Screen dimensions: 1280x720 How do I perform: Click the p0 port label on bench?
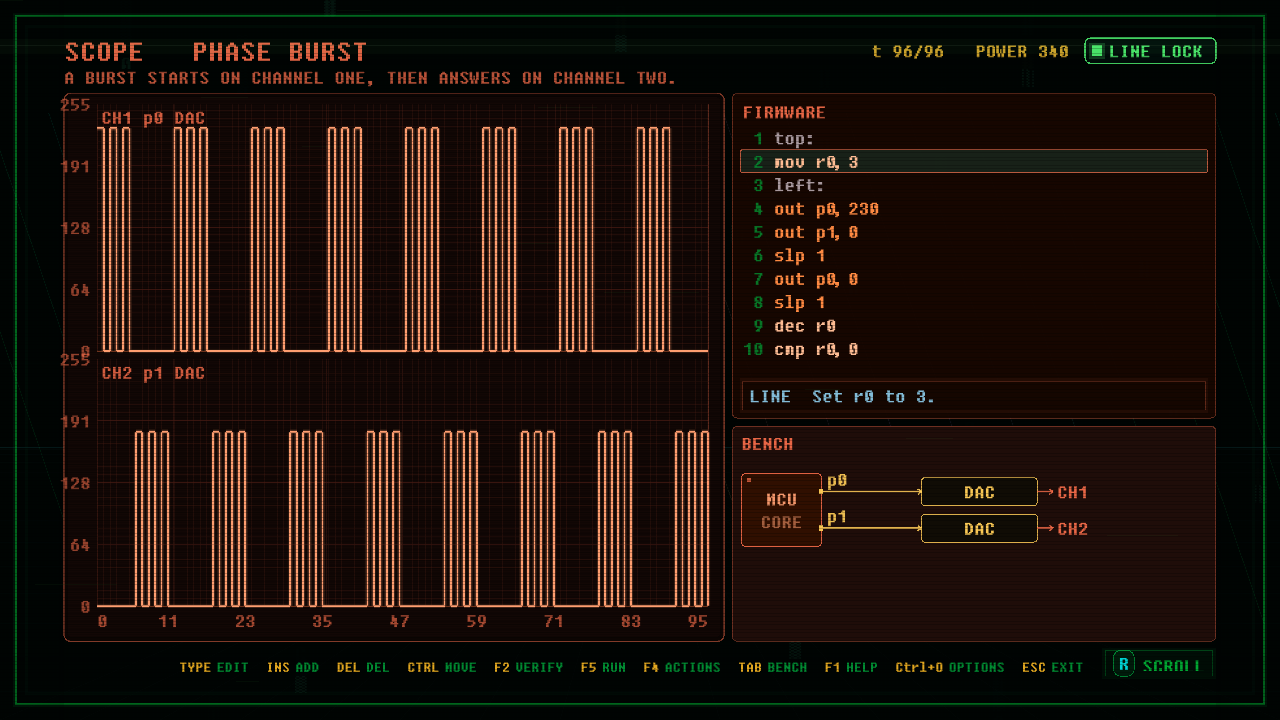click(837, 481)
